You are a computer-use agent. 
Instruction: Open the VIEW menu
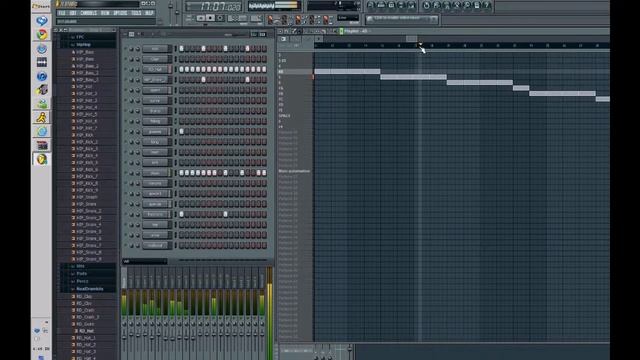(105, 13)
